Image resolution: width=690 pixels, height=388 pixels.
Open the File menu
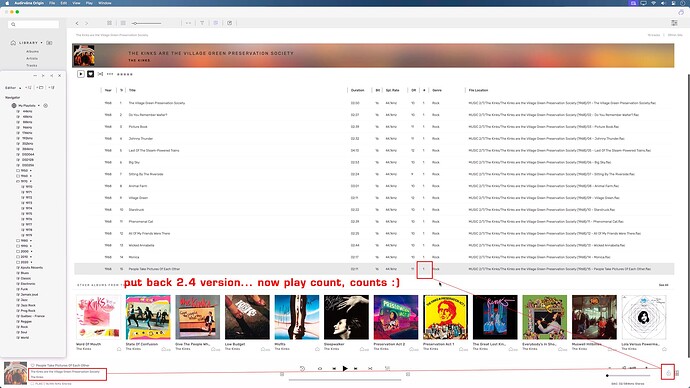pyautogui.click(x=52, y=3)
